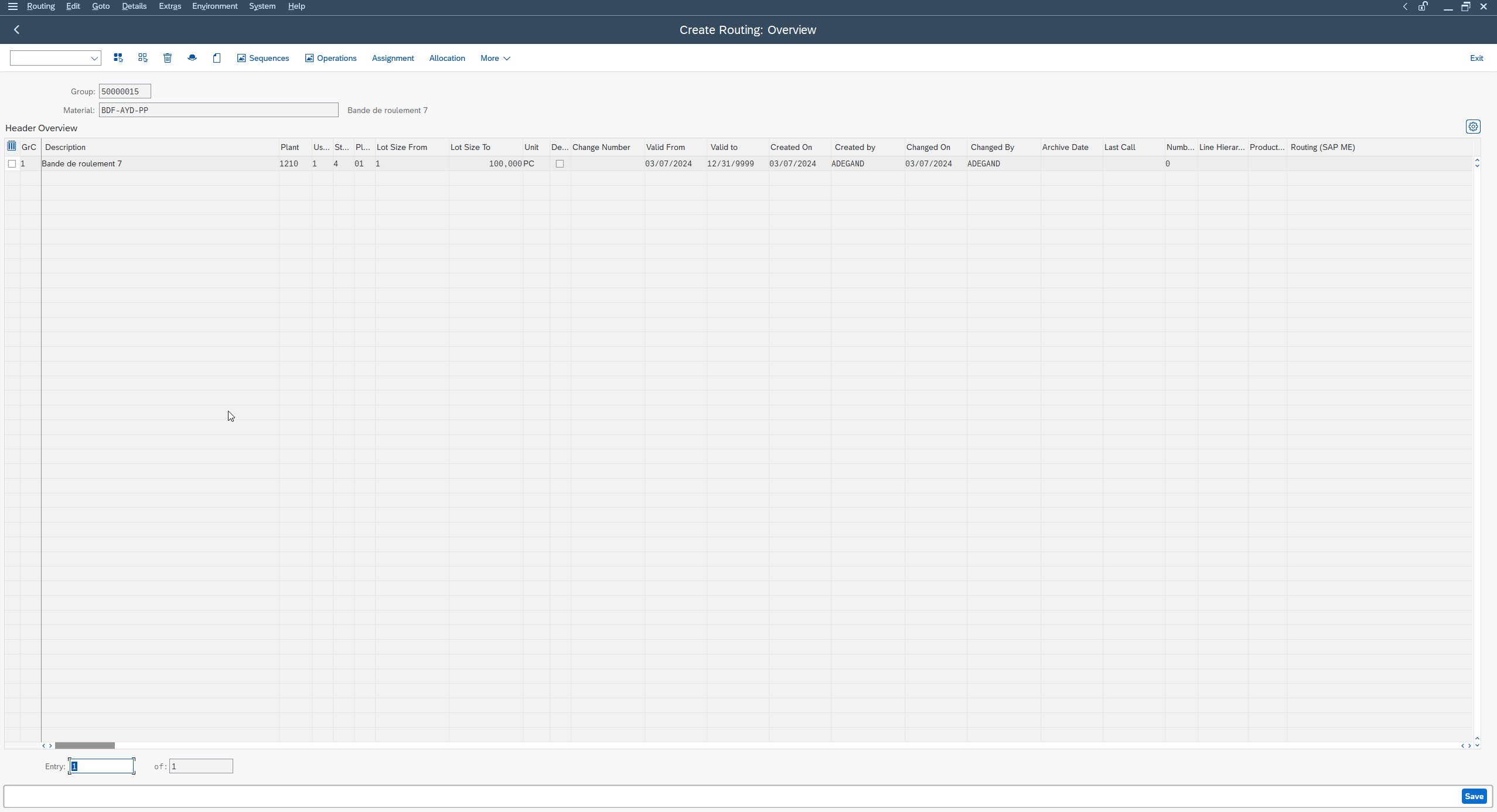Click the header details hat icon

click(x=192, y=58)
